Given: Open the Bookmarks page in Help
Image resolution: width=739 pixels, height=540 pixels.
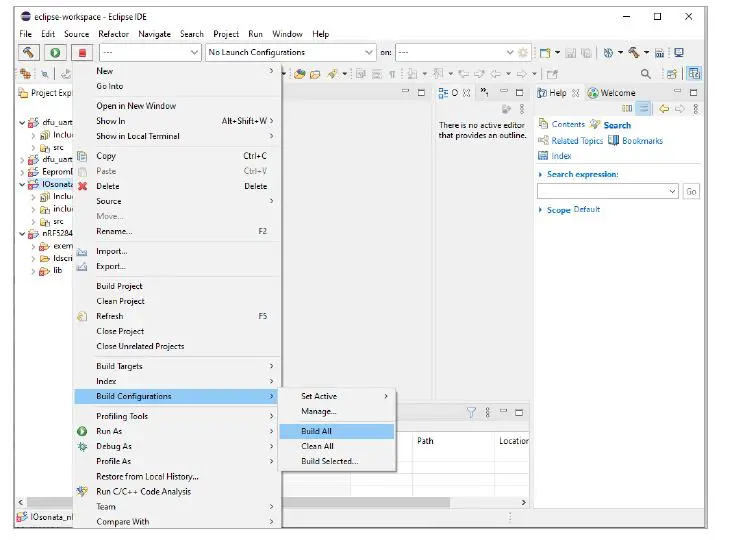Looking at the screenshot, I should (642, 141).
